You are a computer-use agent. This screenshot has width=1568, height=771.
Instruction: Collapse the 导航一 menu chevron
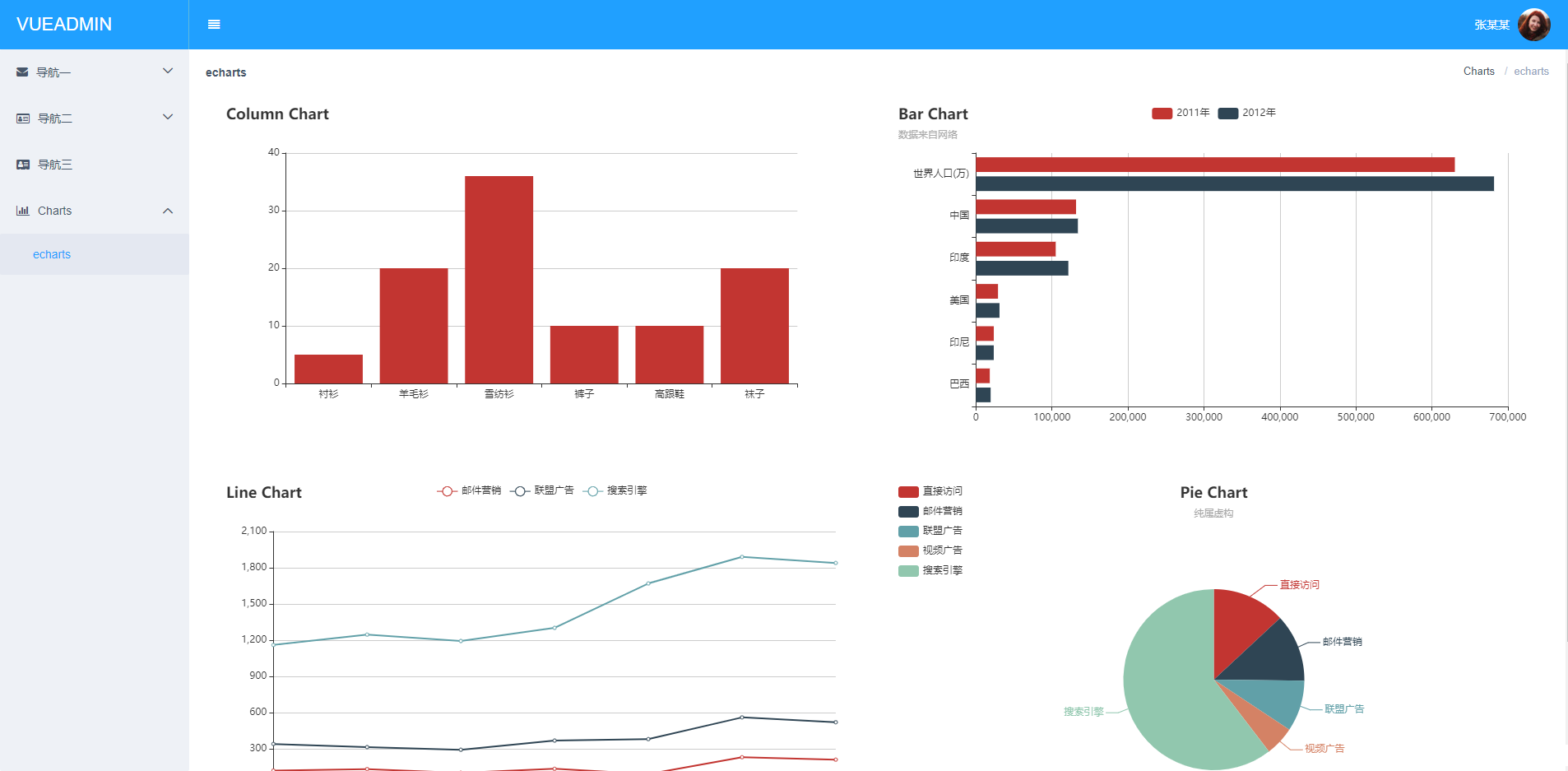coord(169,71)
